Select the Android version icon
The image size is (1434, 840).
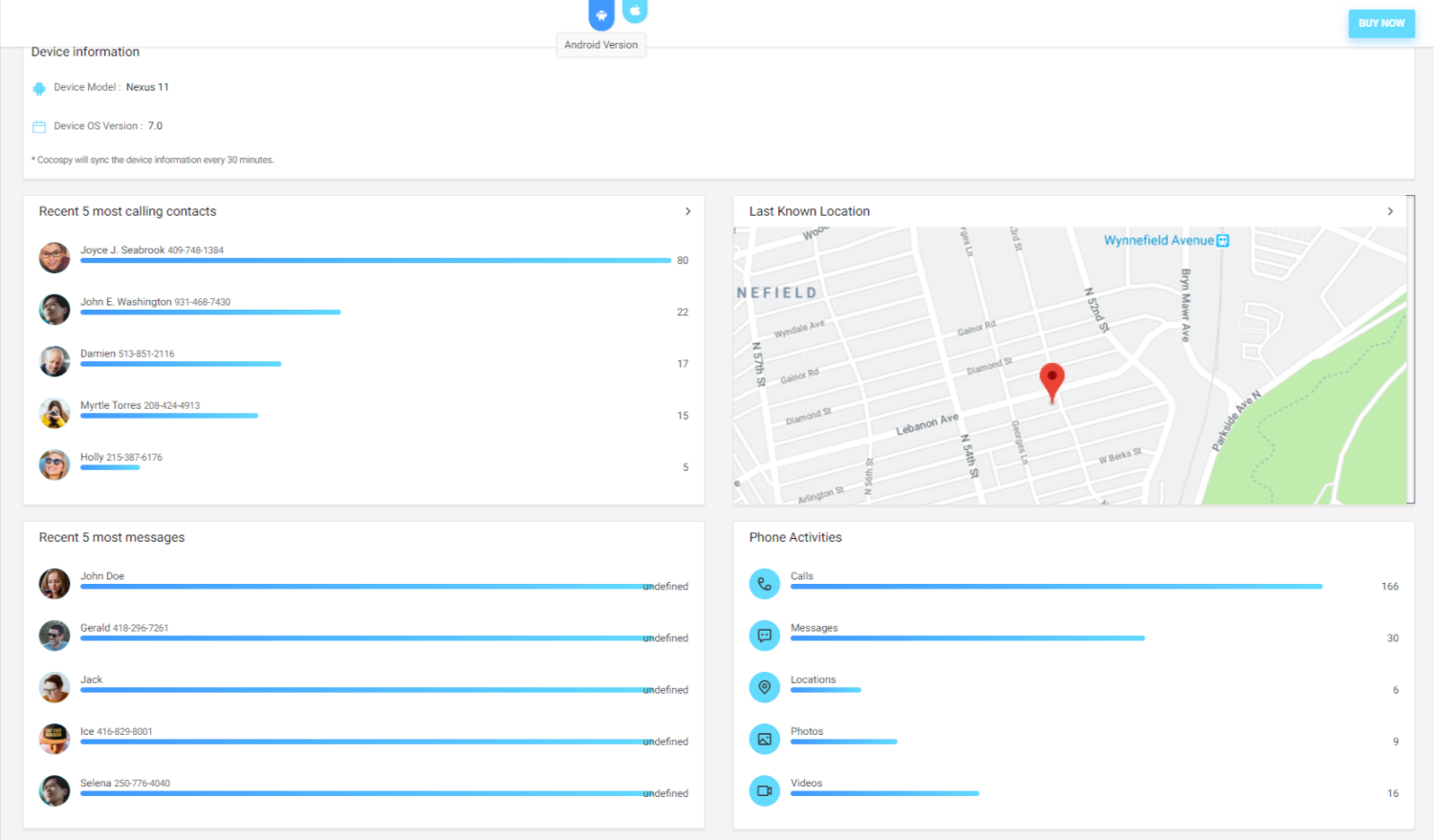[601, 14]
